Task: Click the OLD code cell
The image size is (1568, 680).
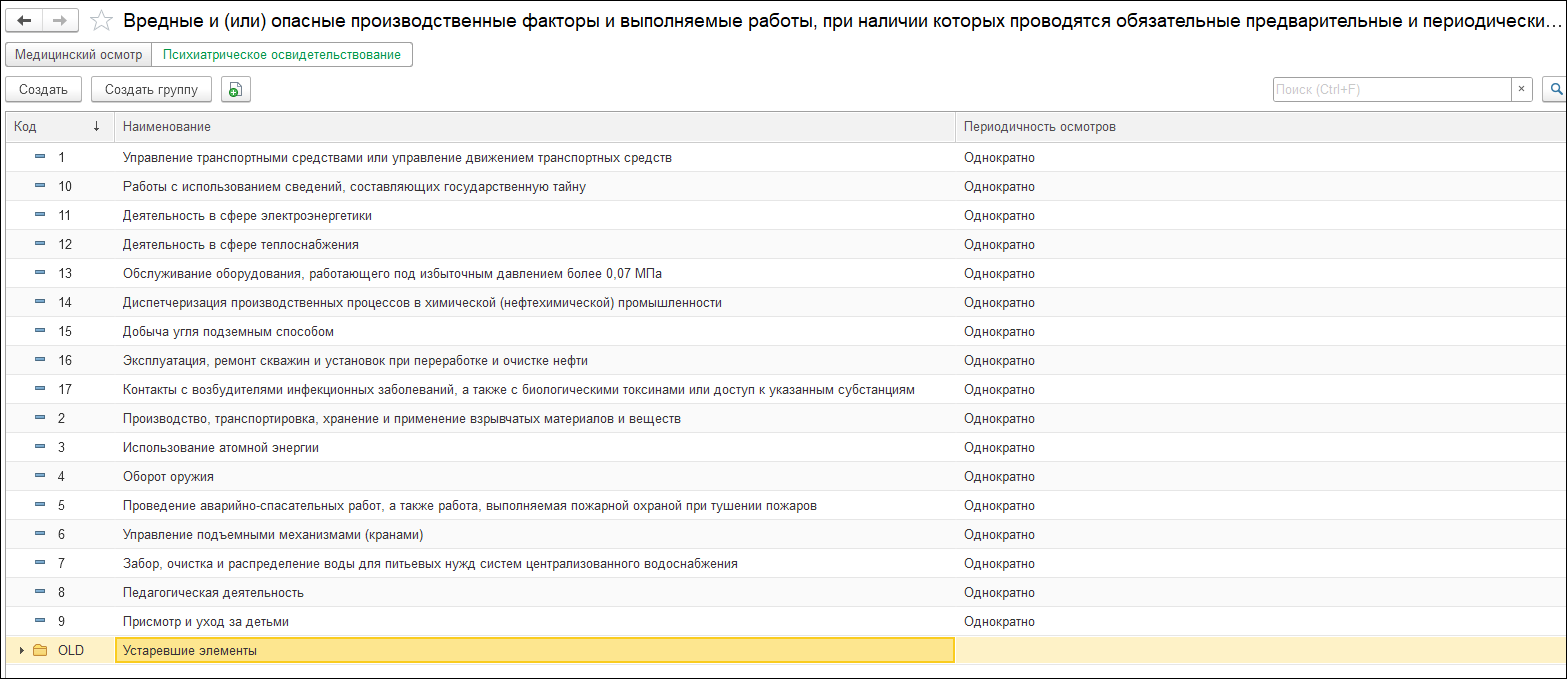Action: point(71,650)
